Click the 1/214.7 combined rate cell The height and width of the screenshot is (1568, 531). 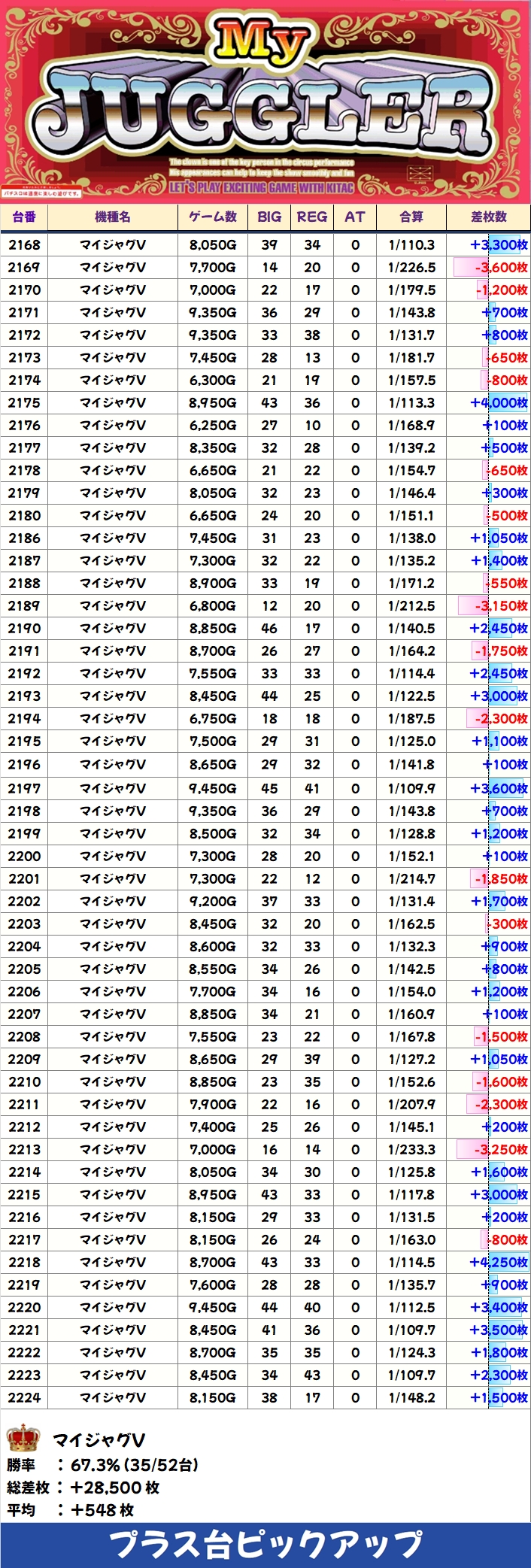pyautogui.click(x=411, y=878)
